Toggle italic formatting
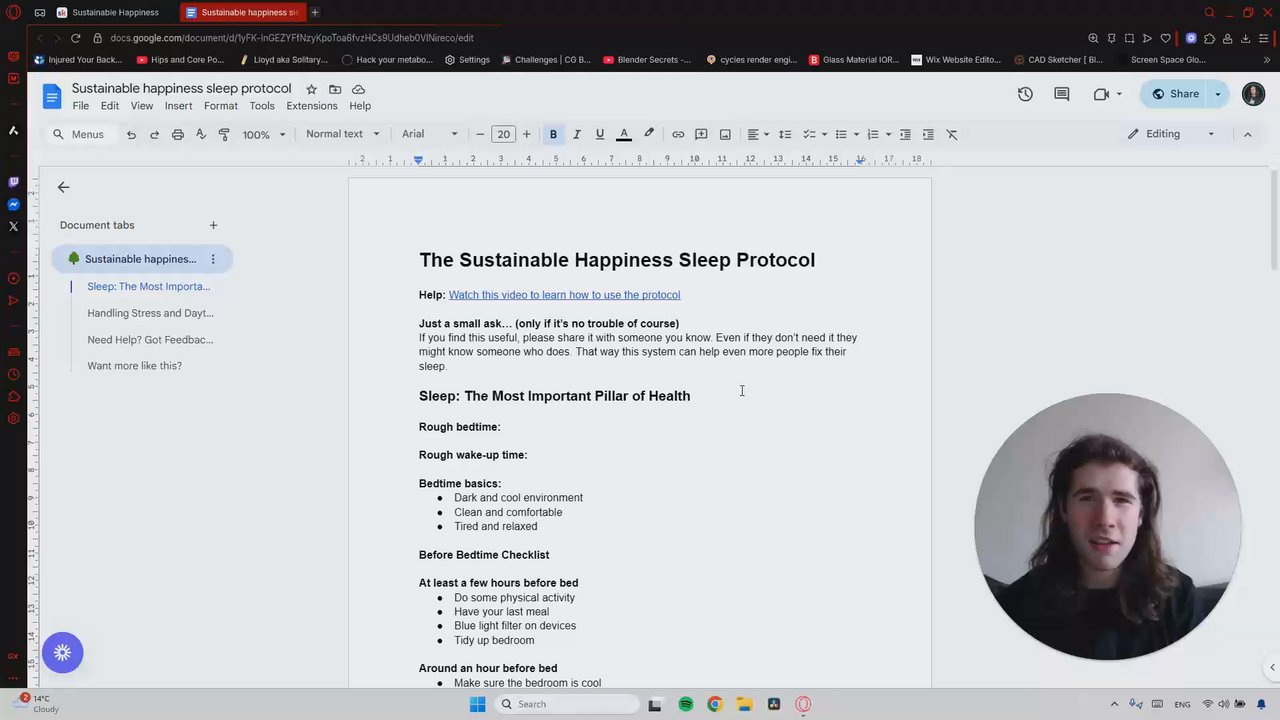1280x720 pixels. (577, 134)
